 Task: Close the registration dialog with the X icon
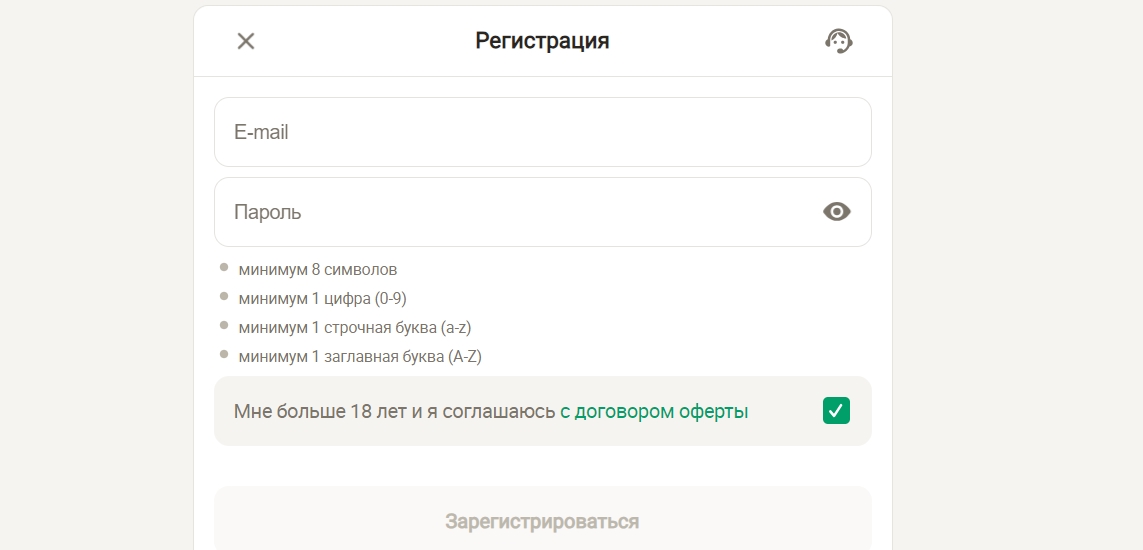coord(246,41)
